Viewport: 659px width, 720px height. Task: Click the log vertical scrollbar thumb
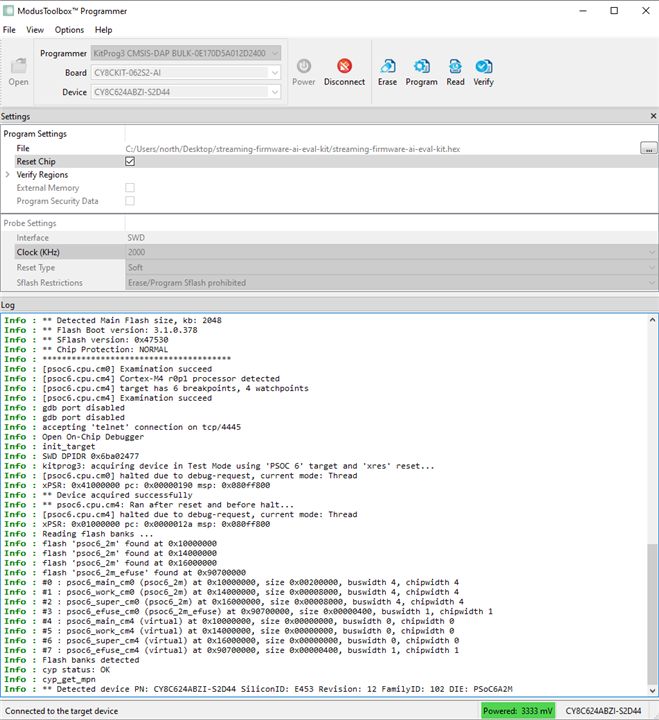[x=652, y=614]
